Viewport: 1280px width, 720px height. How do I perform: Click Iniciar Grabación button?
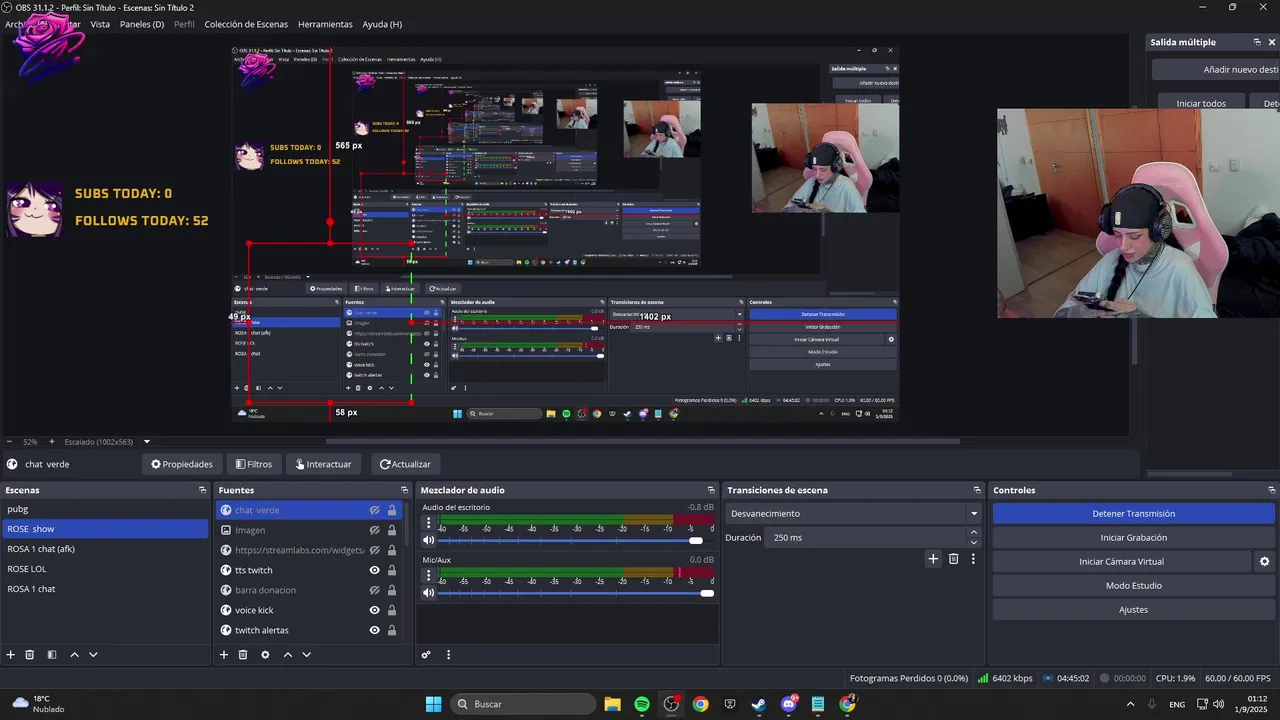pos(1134,537)
